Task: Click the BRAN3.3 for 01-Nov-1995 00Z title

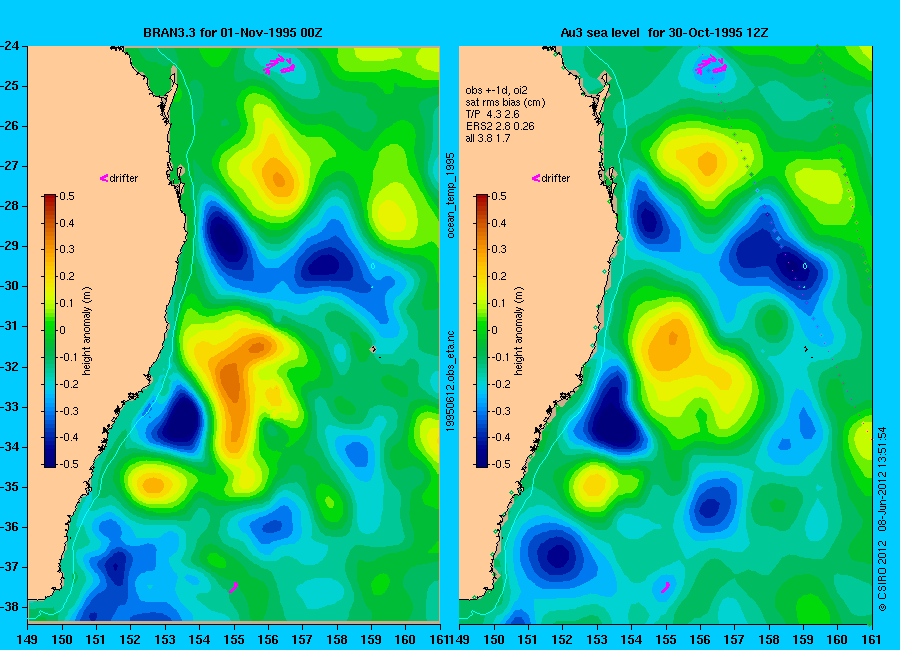Action: [x=232, y=33]
